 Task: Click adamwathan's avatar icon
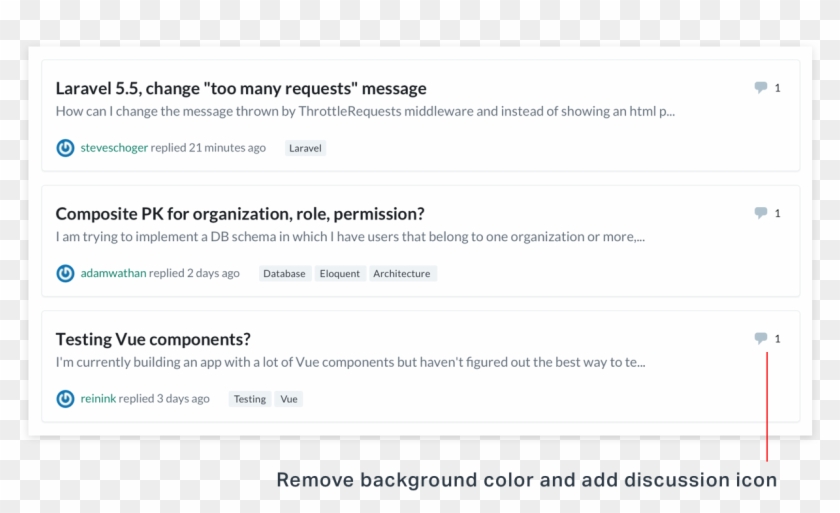(65, 273)
